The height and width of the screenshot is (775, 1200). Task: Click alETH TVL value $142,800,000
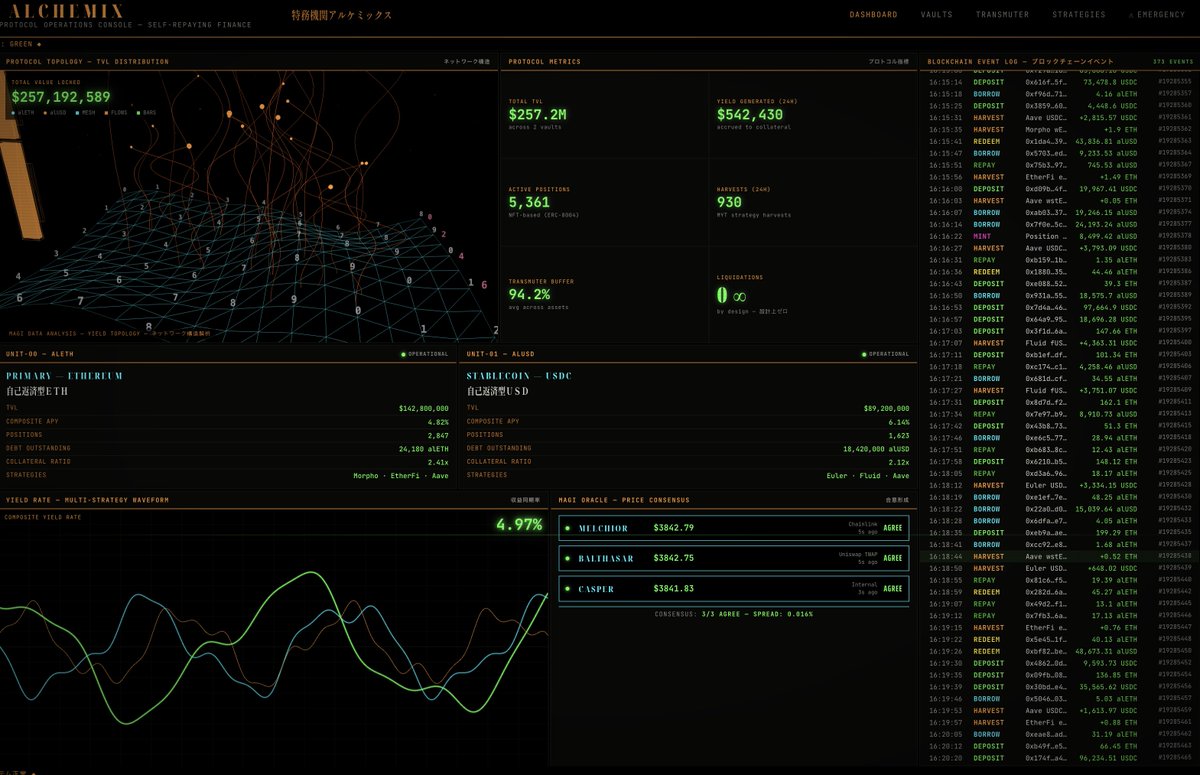tap(423, 408)
